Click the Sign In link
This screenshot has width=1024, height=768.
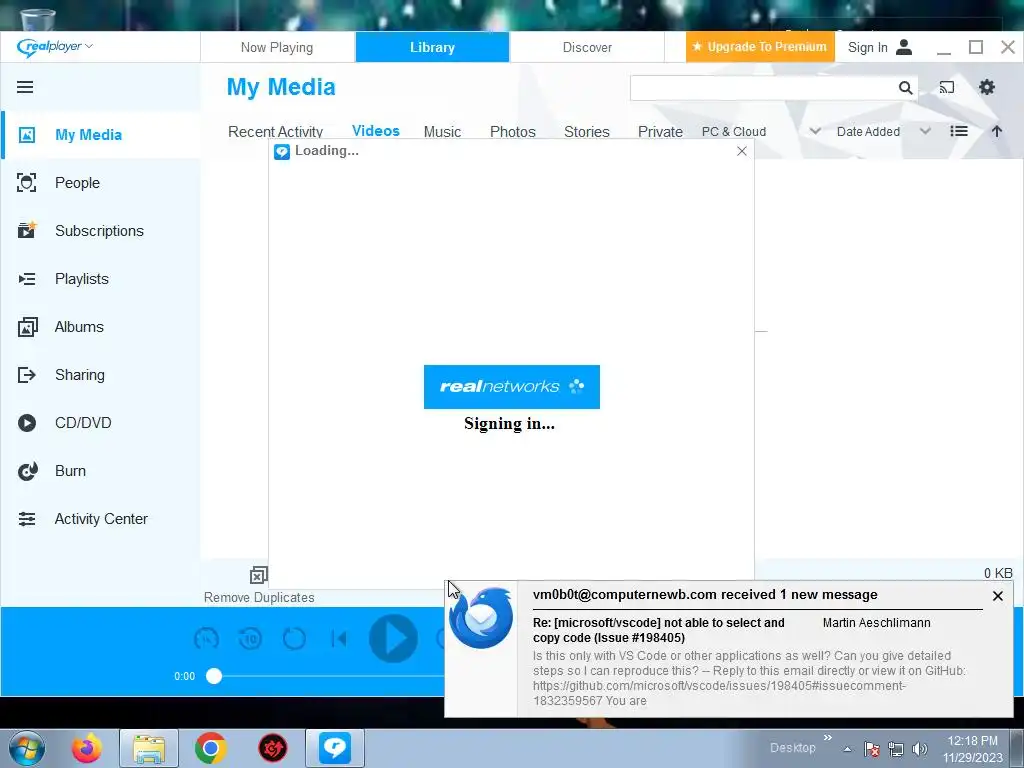click(x=867, y=47)
